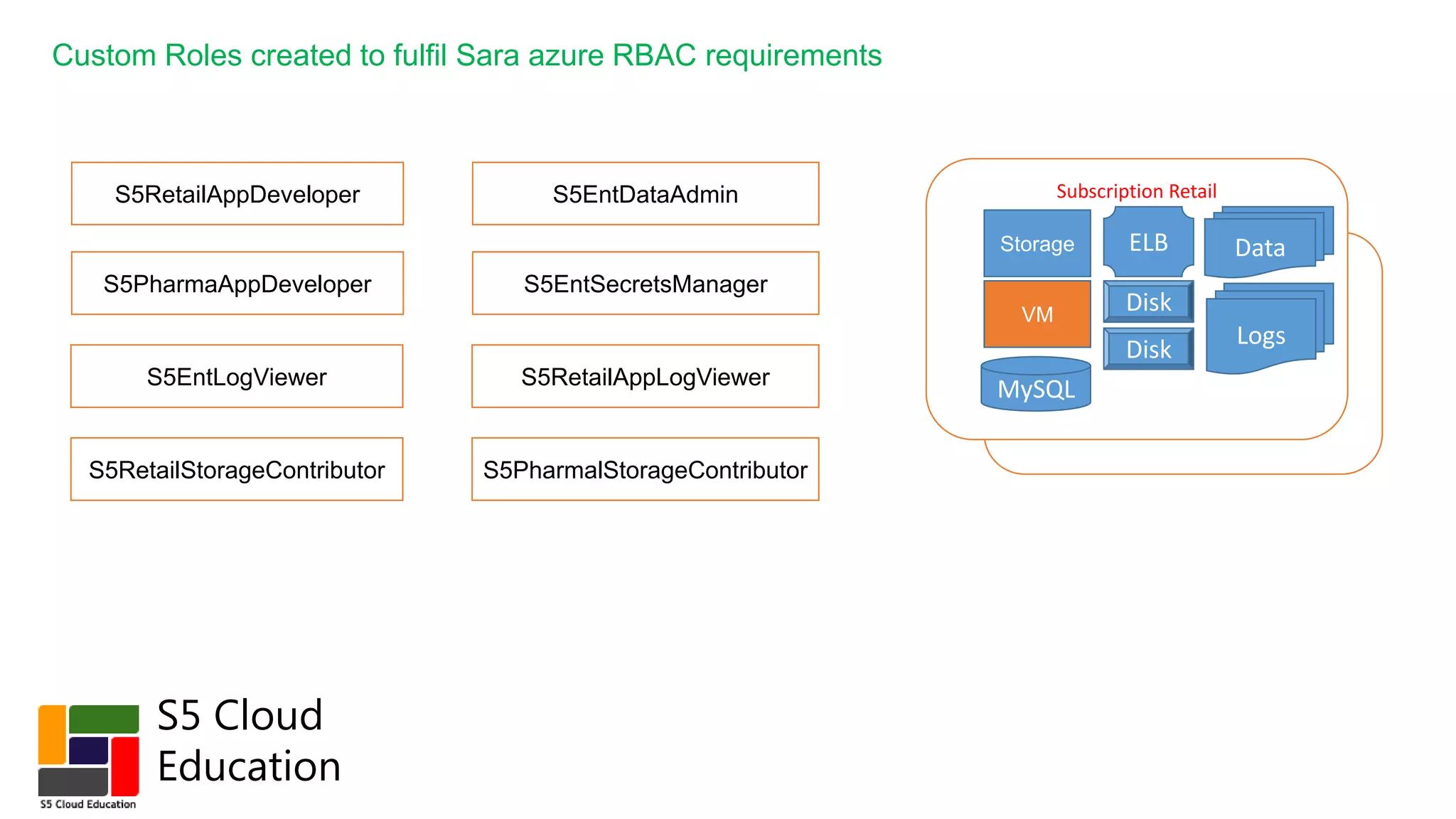The width and height of the screenshot is (1456, 819).
Task: Click the lower Disk block
Action: pos(1148,349)
